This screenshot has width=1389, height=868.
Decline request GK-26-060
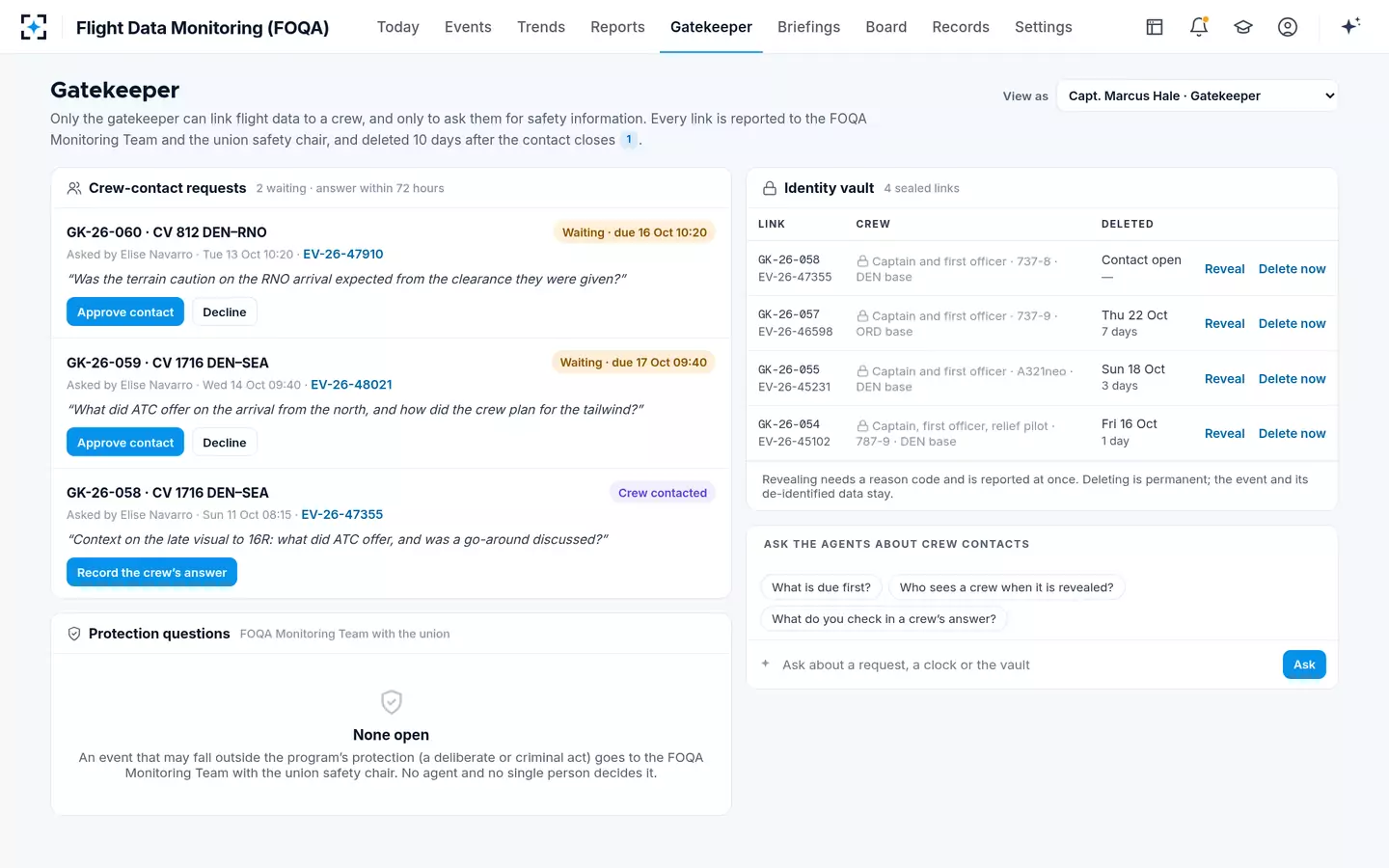[x=225, y=312]
